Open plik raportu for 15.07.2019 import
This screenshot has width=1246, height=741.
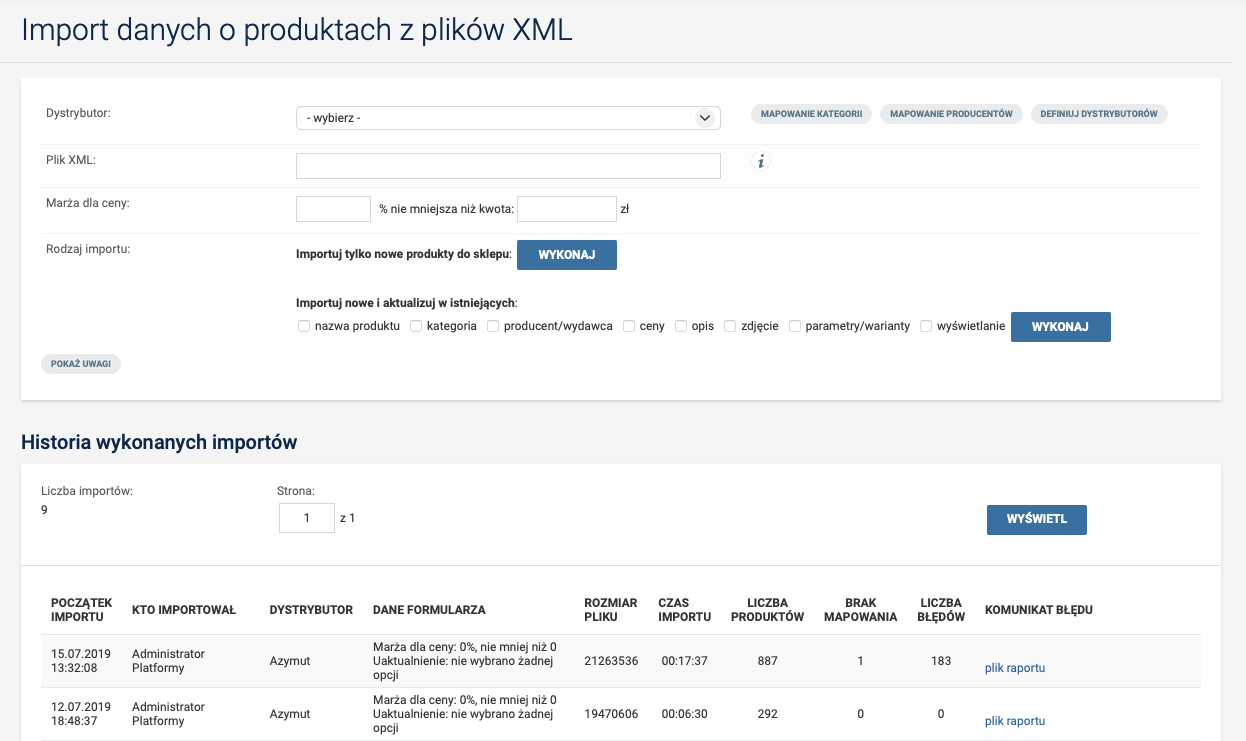click(1014, 668)
